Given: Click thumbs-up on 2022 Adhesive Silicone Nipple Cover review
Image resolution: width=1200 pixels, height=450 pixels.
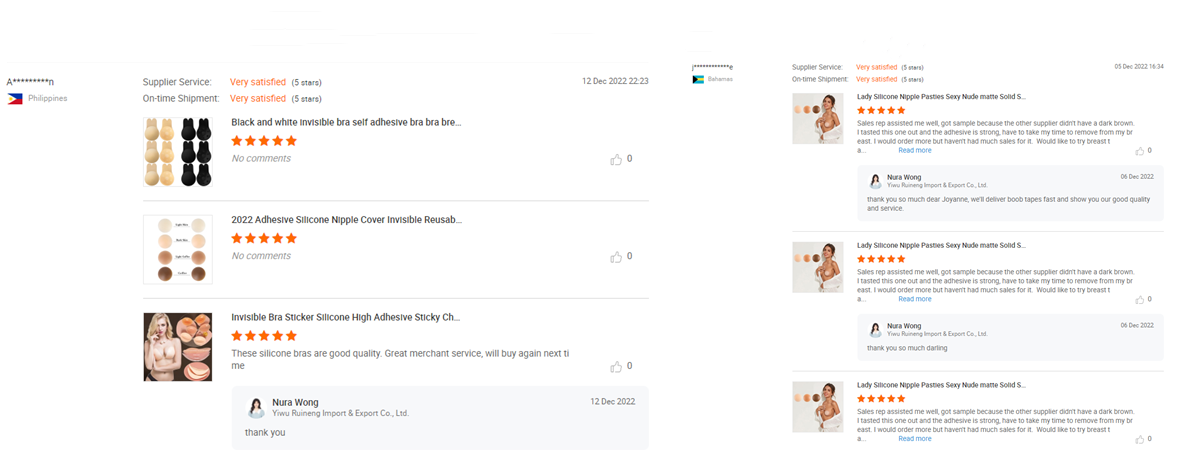Looking at the screenshot, I should click(616, 257).
